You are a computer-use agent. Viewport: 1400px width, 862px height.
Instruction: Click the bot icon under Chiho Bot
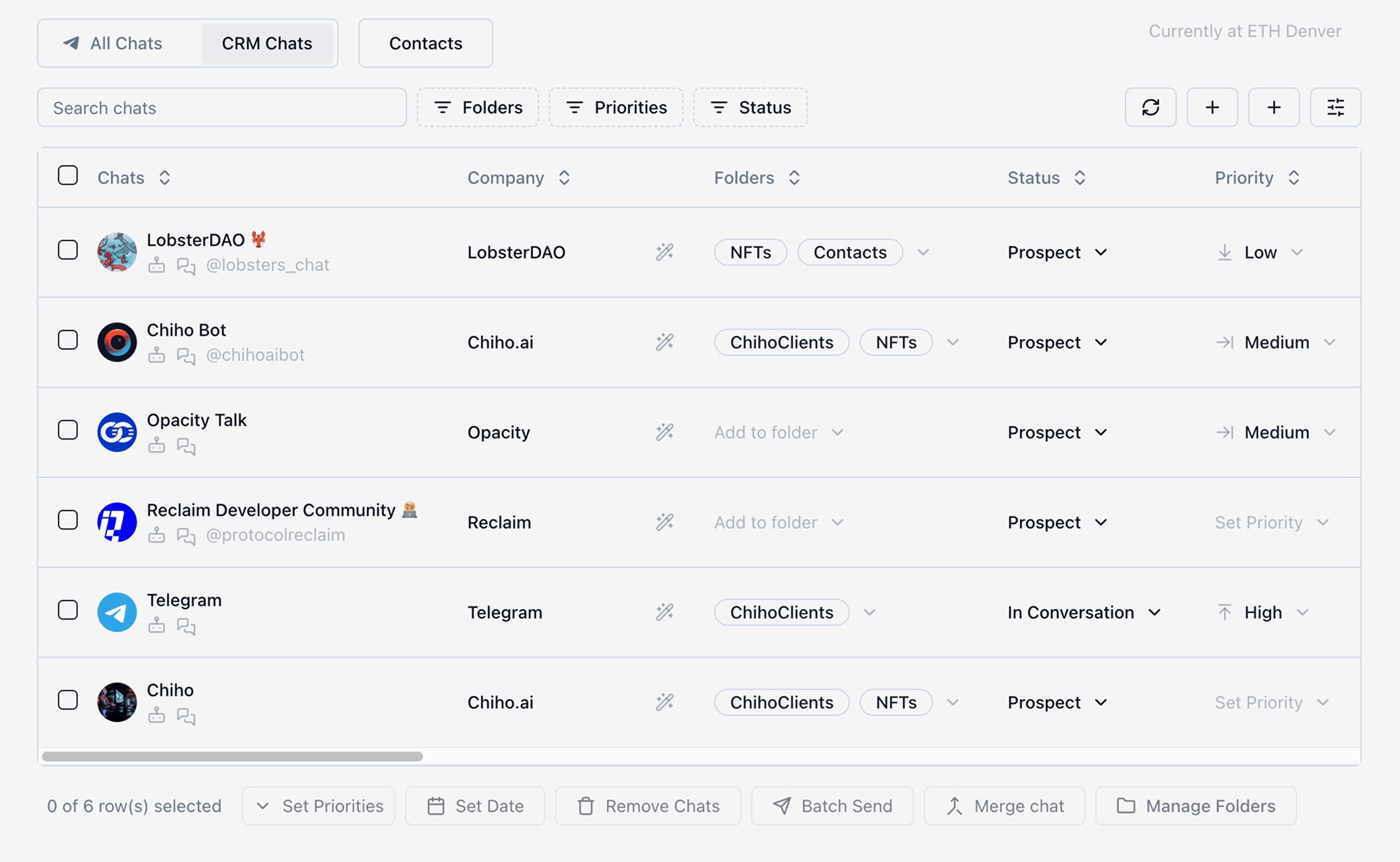click(157, 355)
